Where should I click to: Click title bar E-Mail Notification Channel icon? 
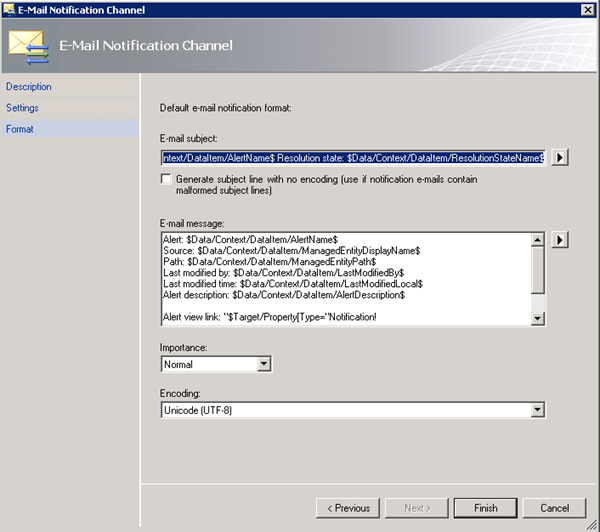9,9
